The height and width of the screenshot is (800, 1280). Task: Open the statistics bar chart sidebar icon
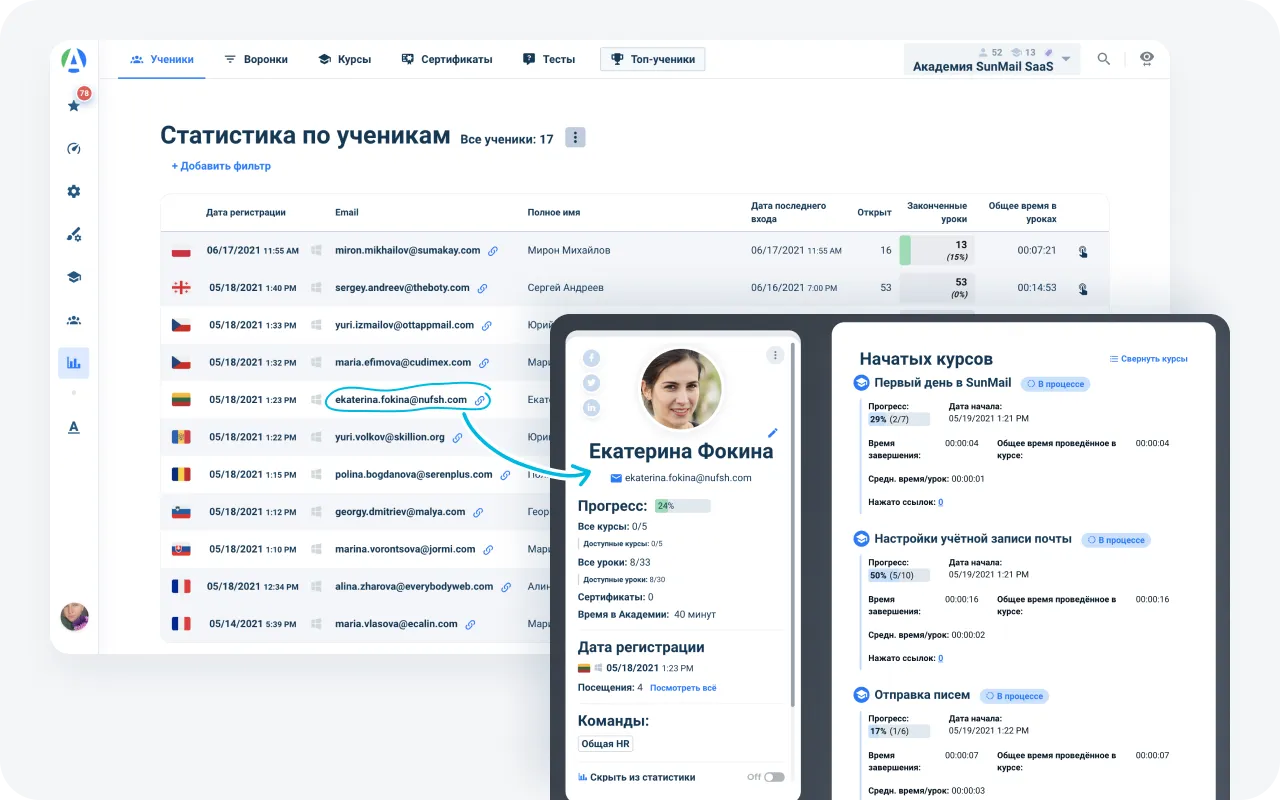point(74,363)
